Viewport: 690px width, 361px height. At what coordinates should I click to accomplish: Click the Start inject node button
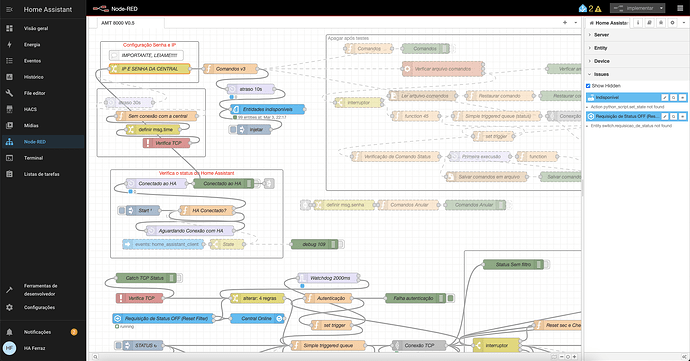pos(122,210)
